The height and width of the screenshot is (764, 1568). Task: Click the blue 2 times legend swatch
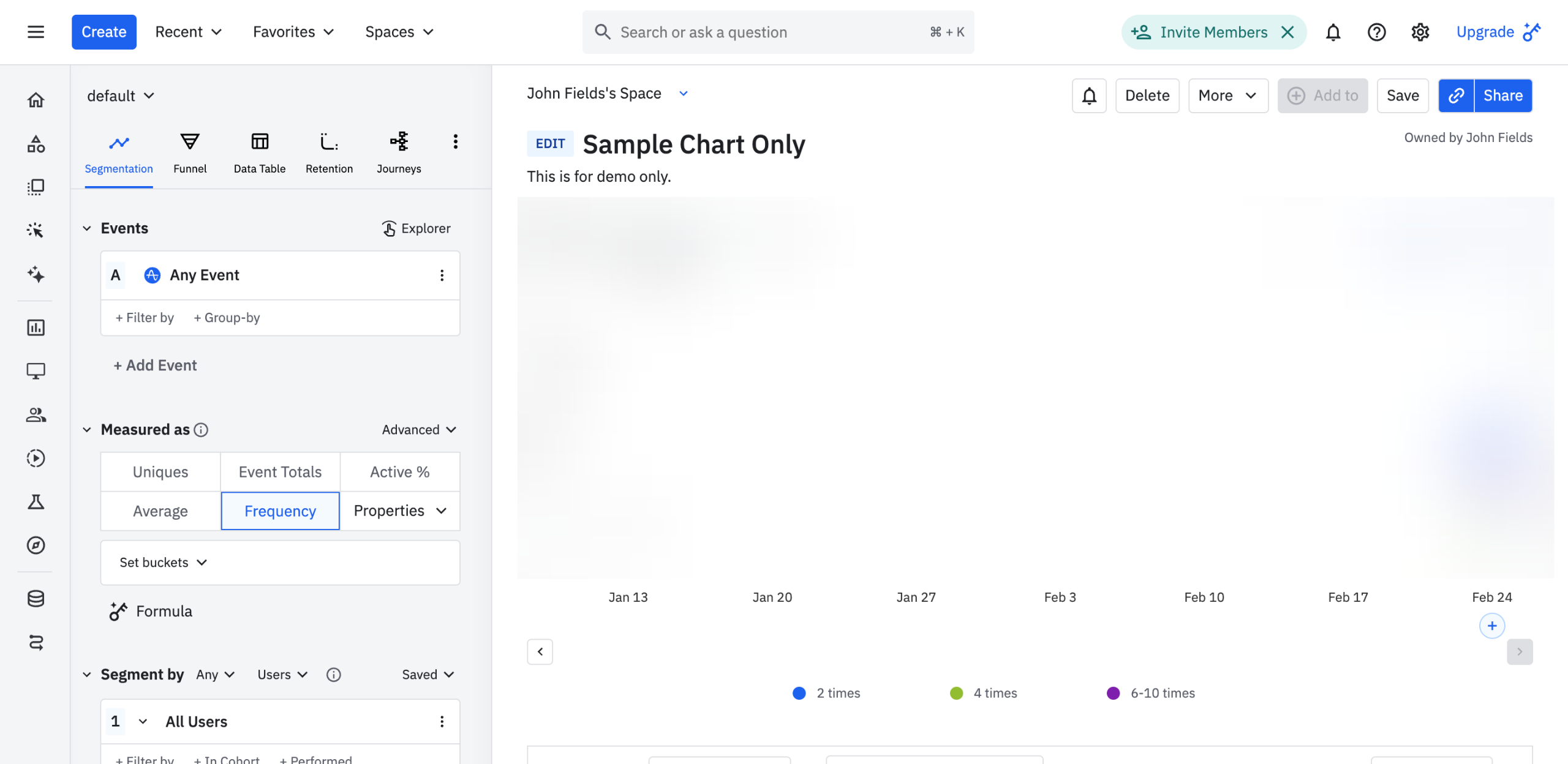point(799,692)
